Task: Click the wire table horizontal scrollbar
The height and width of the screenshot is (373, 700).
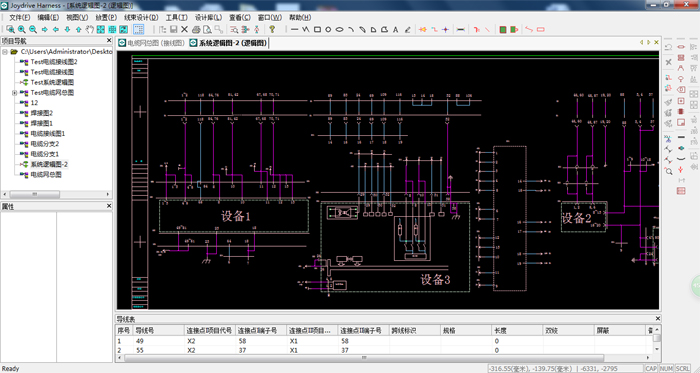Action: coord(364,358)
